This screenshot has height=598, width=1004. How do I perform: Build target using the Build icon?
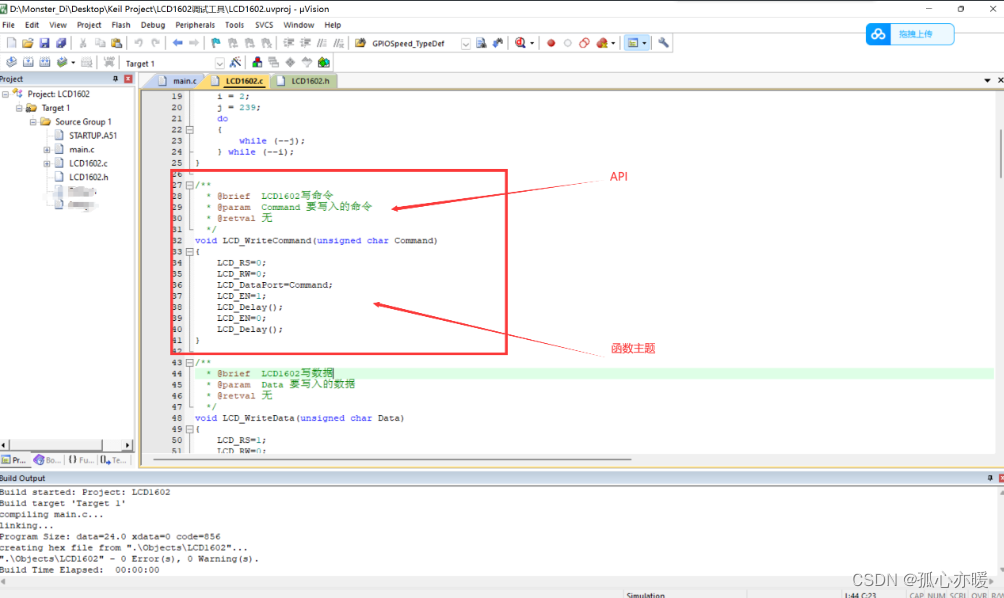coord(28,62)
